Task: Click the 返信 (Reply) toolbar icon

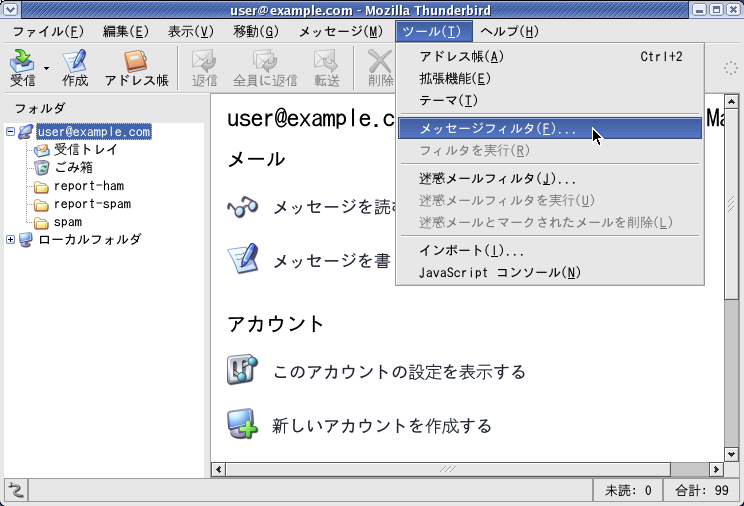Action: coord(205,68)
